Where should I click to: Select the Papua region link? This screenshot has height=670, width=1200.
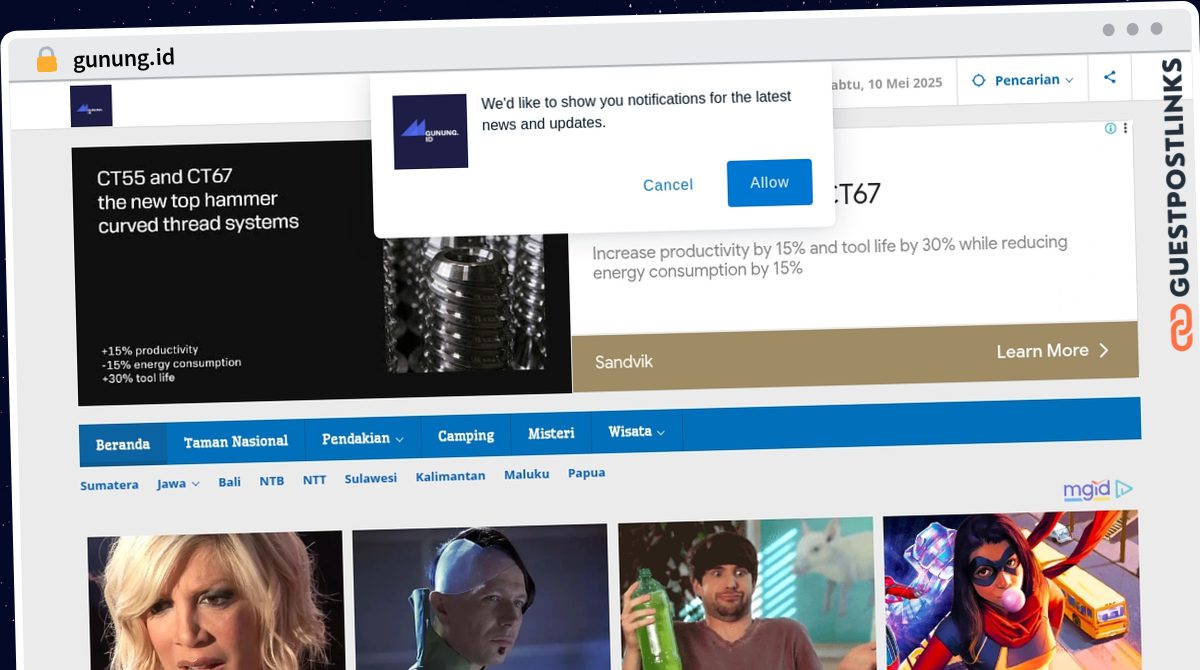(x=586, y=473)
